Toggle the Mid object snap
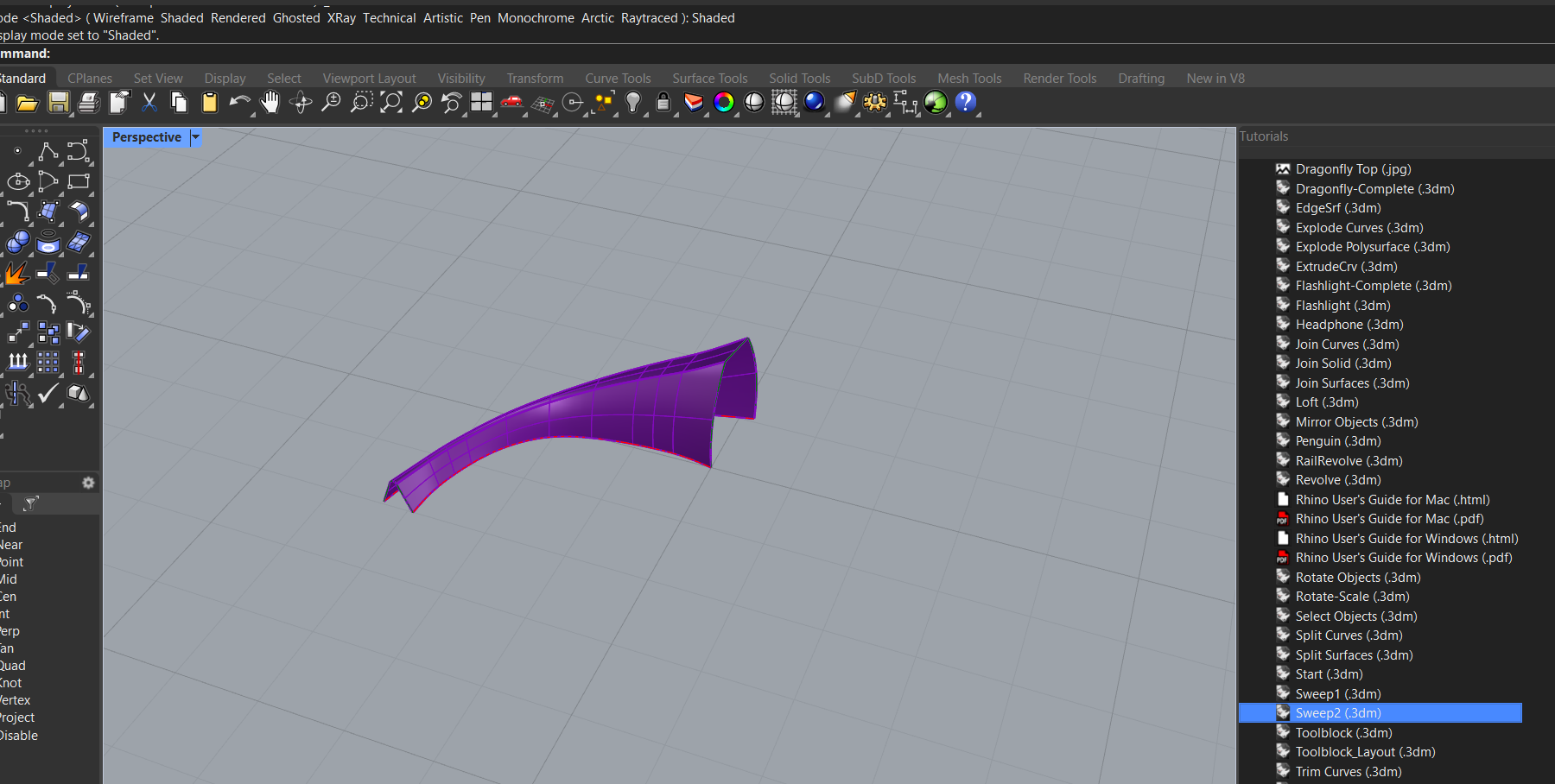Screen dimensions: 1555x784 tap(9, 579)
